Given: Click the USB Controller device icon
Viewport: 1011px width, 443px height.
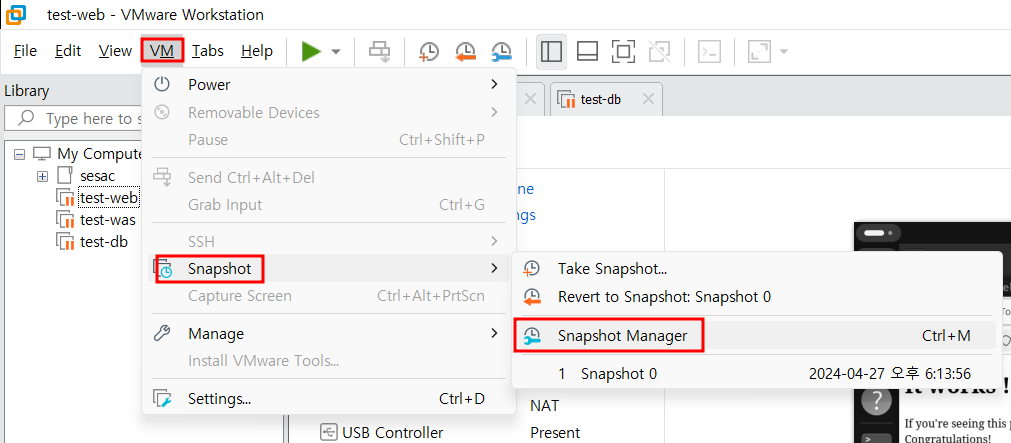Looking at the screenshot, I should tap(329, 431).
